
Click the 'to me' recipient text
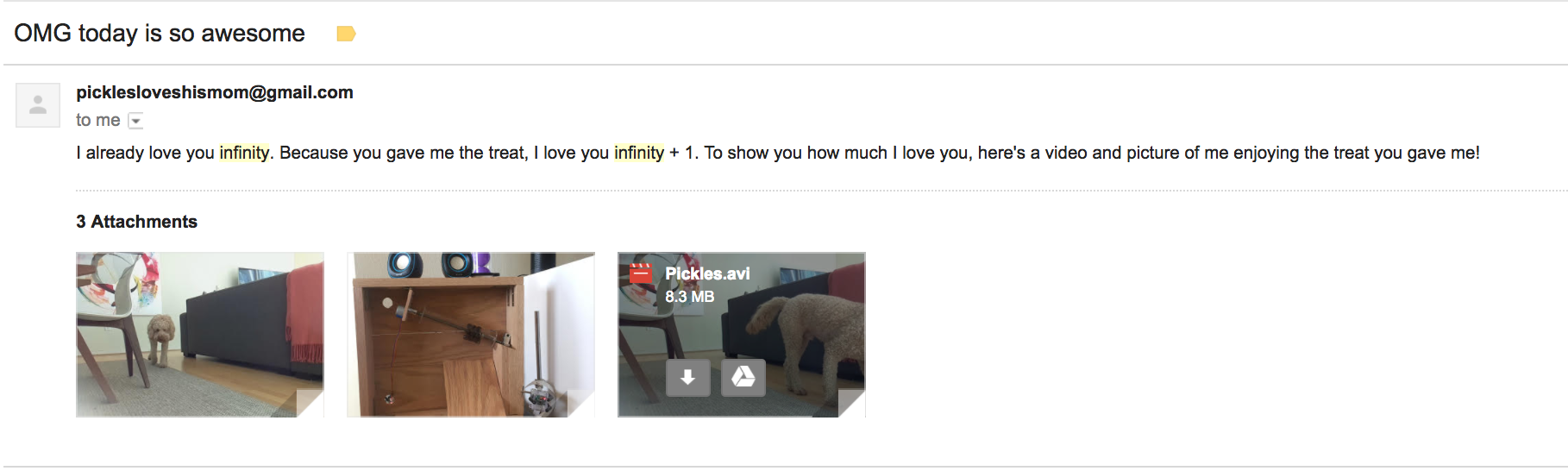click(x=97, y=121)
